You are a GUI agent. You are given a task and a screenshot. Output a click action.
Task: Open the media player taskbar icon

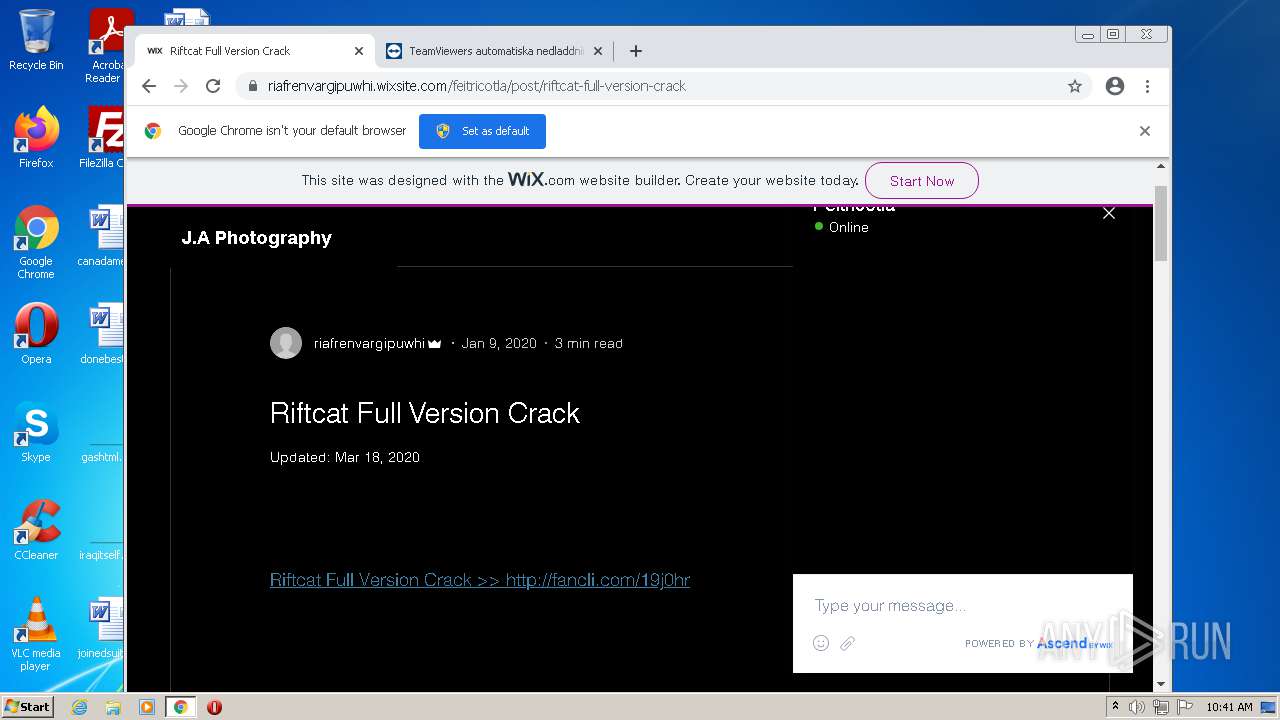click(x=147, y=707)
